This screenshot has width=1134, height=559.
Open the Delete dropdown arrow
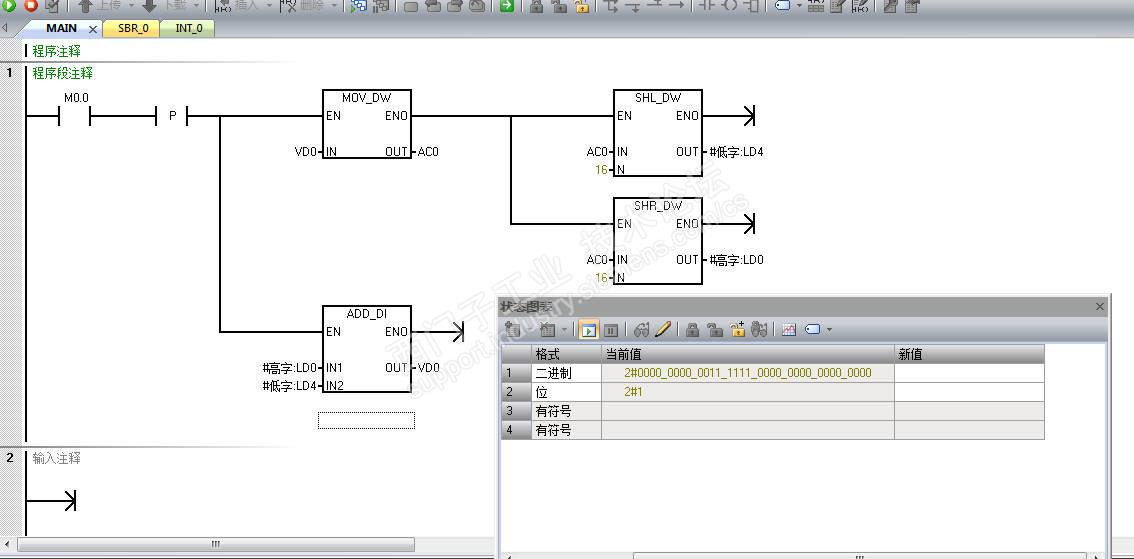click(x=333, y=6)
